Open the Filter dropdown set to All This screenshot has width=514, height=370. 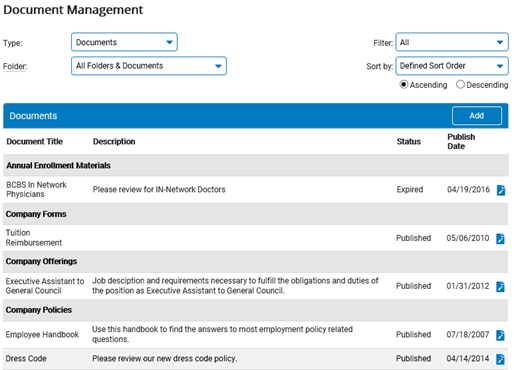tap(452, 42)
